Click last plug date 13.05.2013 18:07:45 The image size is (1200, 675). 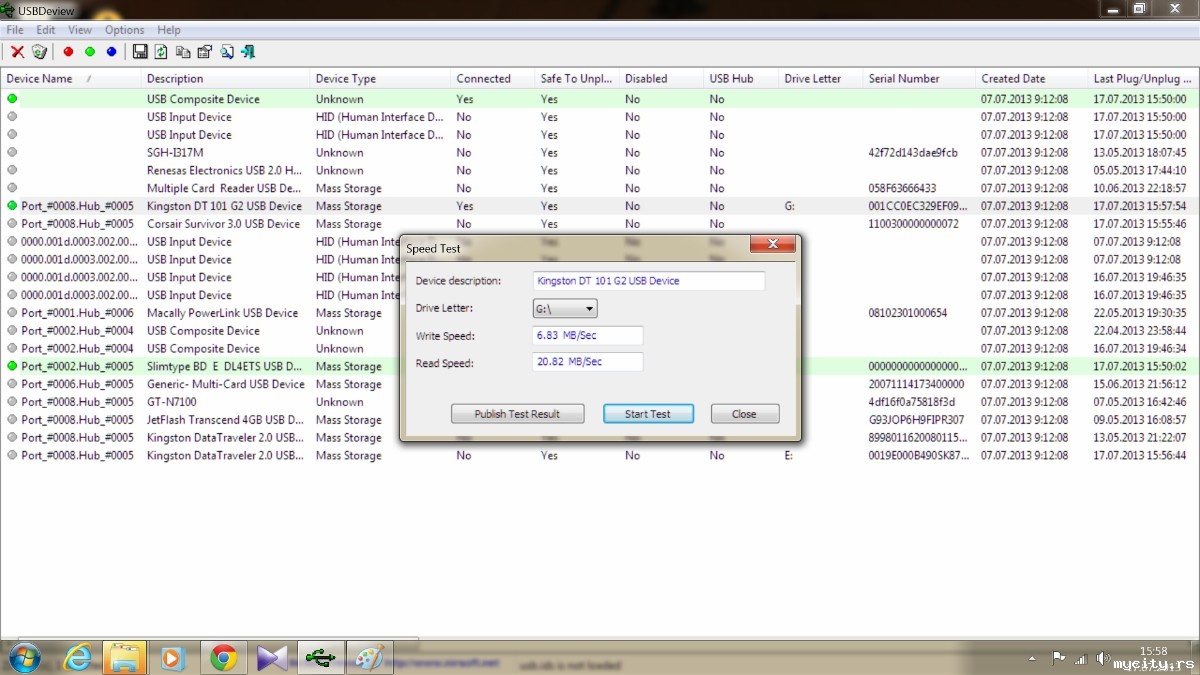[x=1140, y=153]
